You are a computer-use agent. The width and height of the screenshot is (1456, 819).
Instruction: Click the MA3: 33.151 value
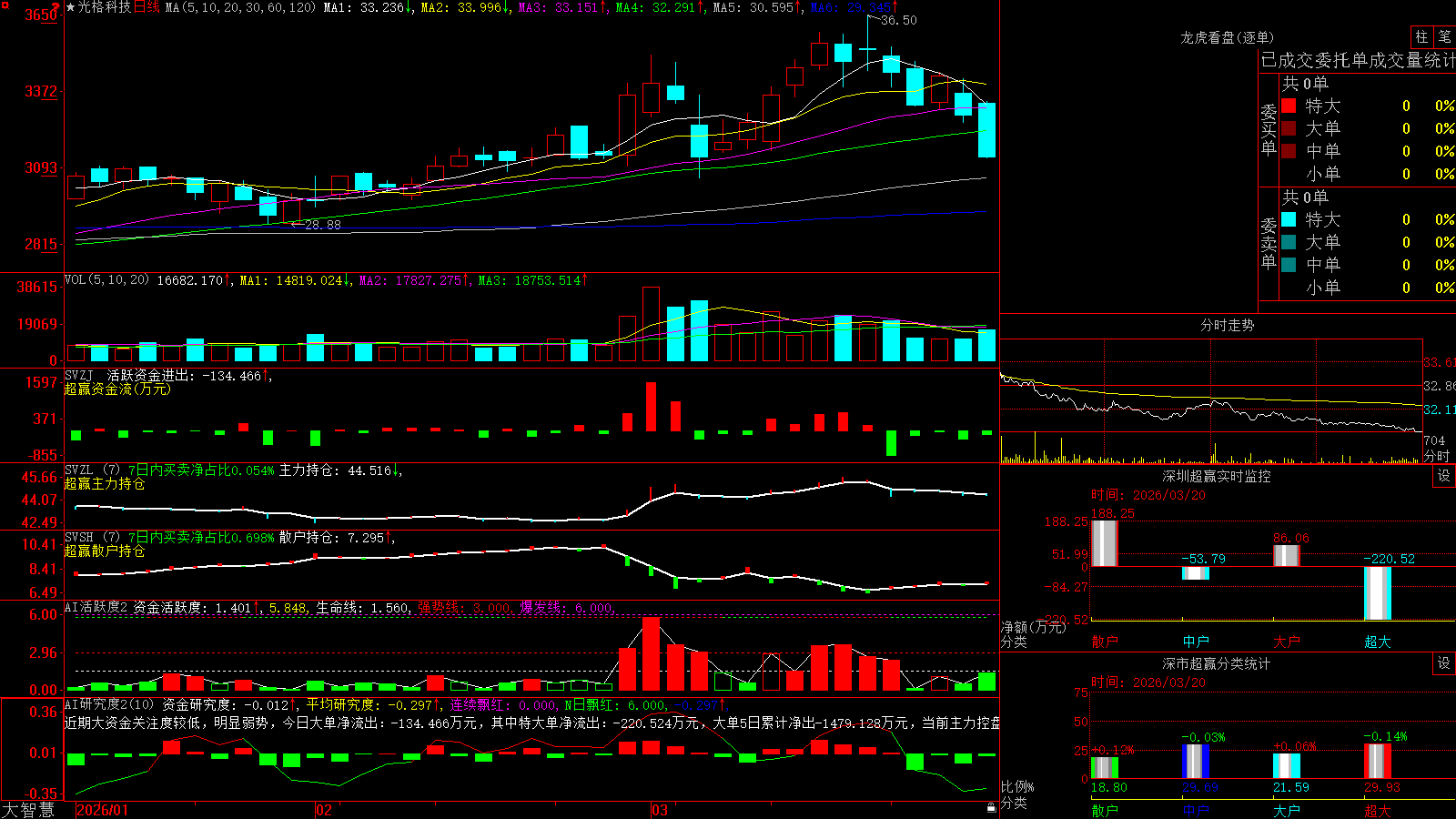coord(563,7)
